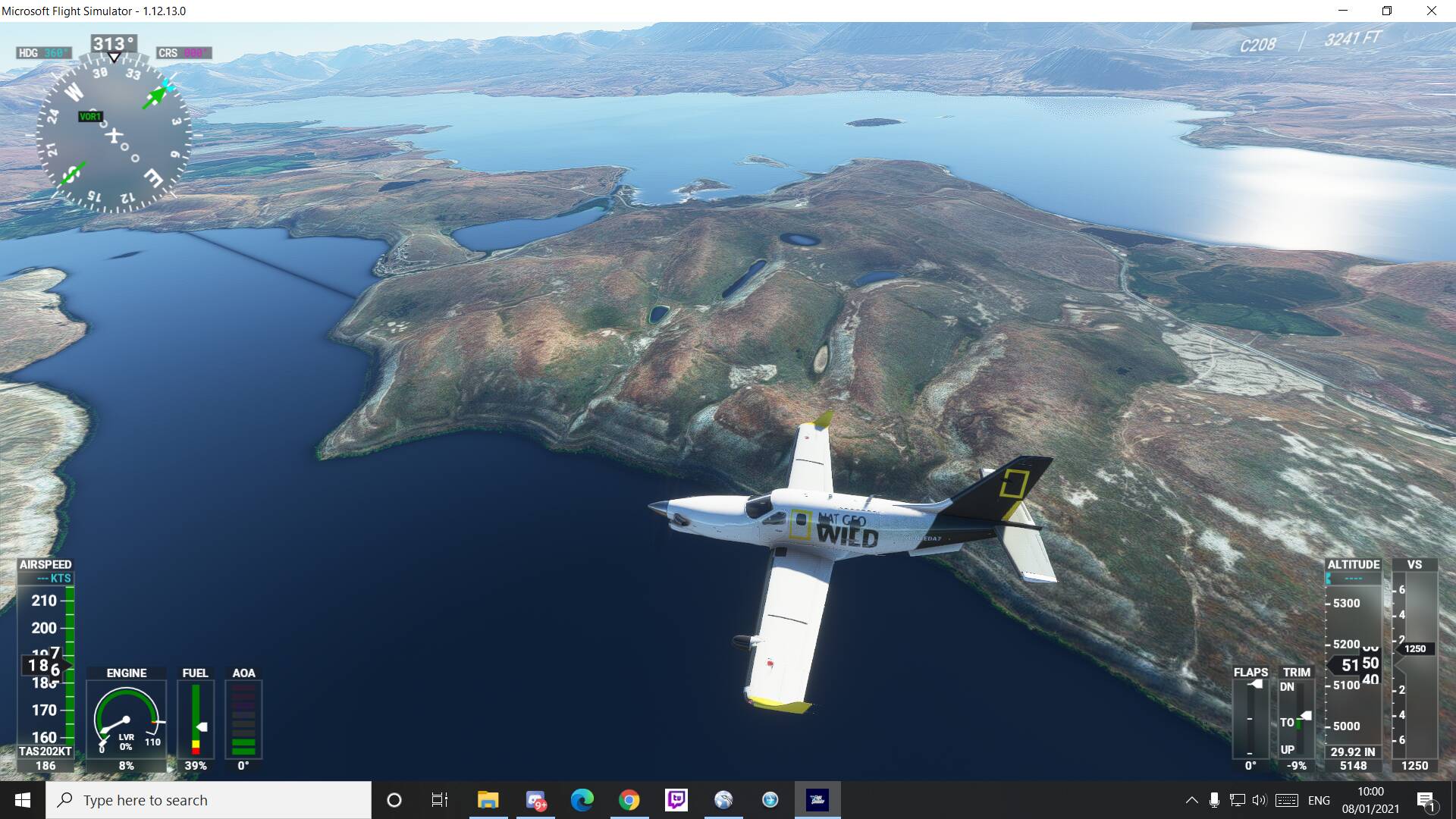Open Google Chrome from taskbar
Screen dimensions: 1456x819
[629, 800]
